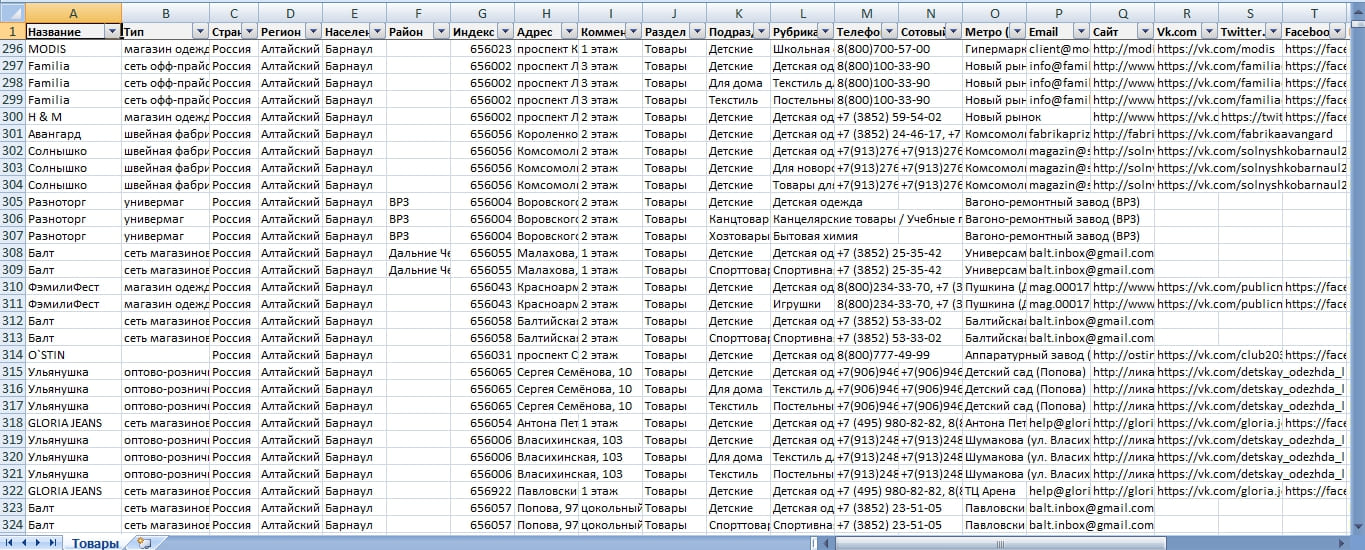Select column A by its header

tap(74, 13)
